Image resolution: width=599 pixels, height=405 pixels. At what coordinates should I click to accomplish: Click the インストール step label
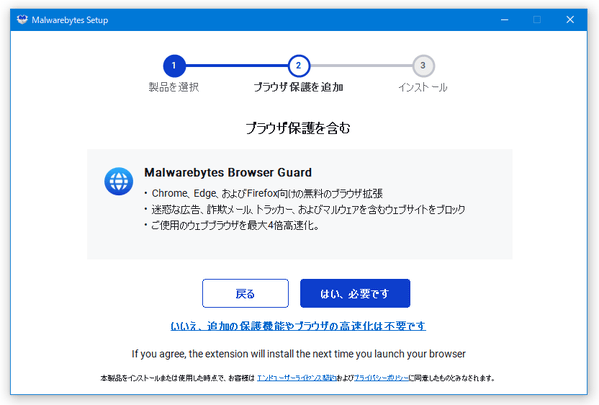pyautogui.click(x=423, y=87)
